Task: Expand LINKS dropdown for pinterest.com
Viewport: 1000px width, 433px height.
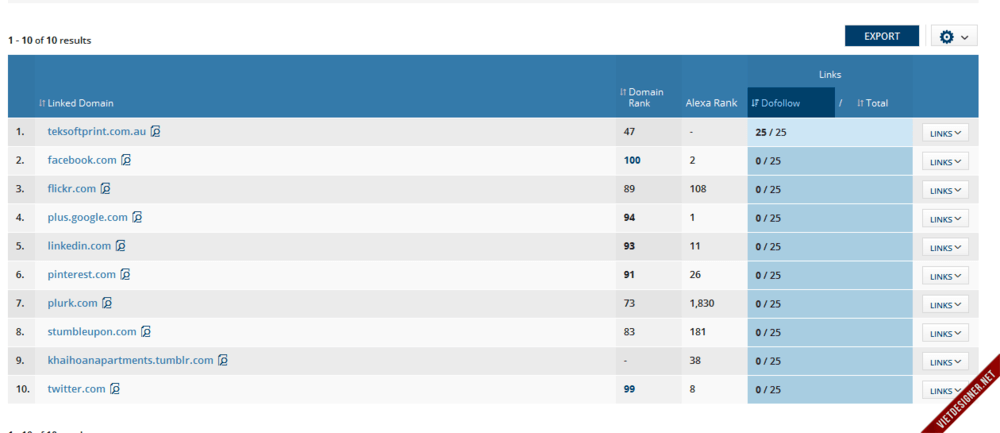Action: coord(945,276)
